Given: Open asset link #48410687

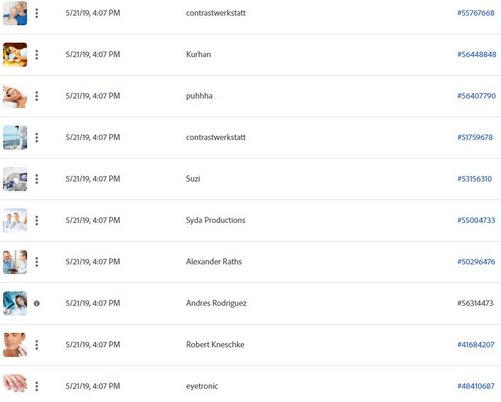Looking at the screenshot, I should [x=476, y=386].
